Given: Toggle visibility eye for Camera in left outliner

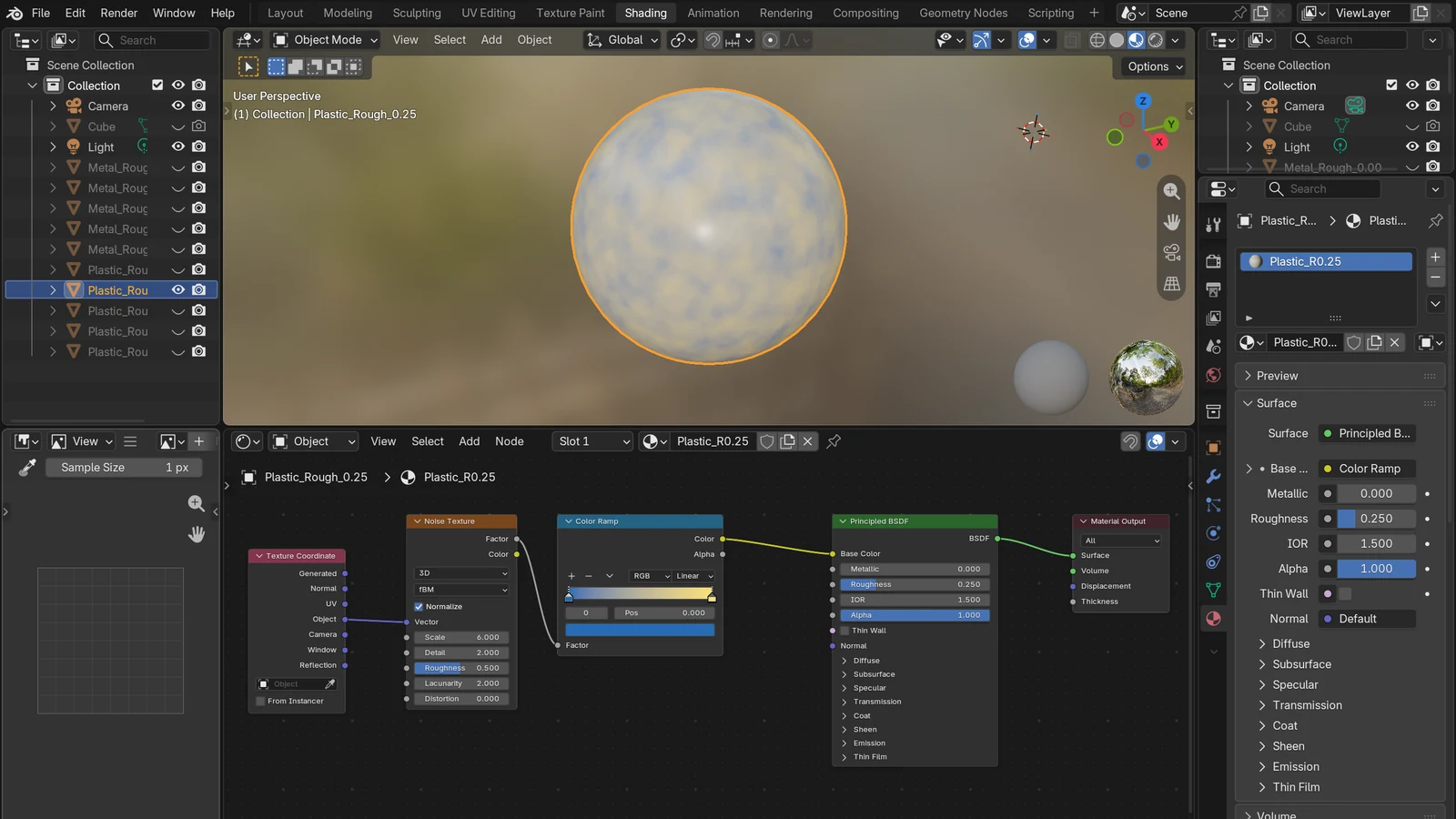Looking at the screenshot, I should pyautogui.click(x=178, y=106).
